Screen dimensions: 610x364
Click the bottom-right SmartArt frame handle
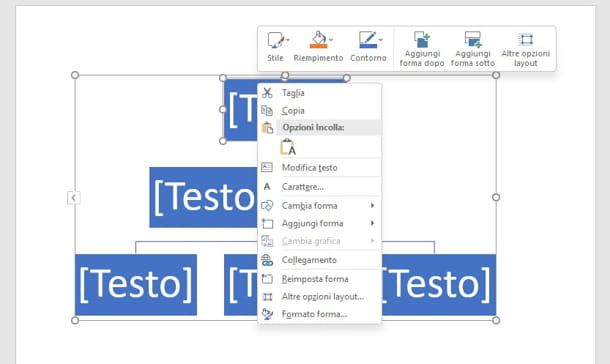click(x=496, y=320)
